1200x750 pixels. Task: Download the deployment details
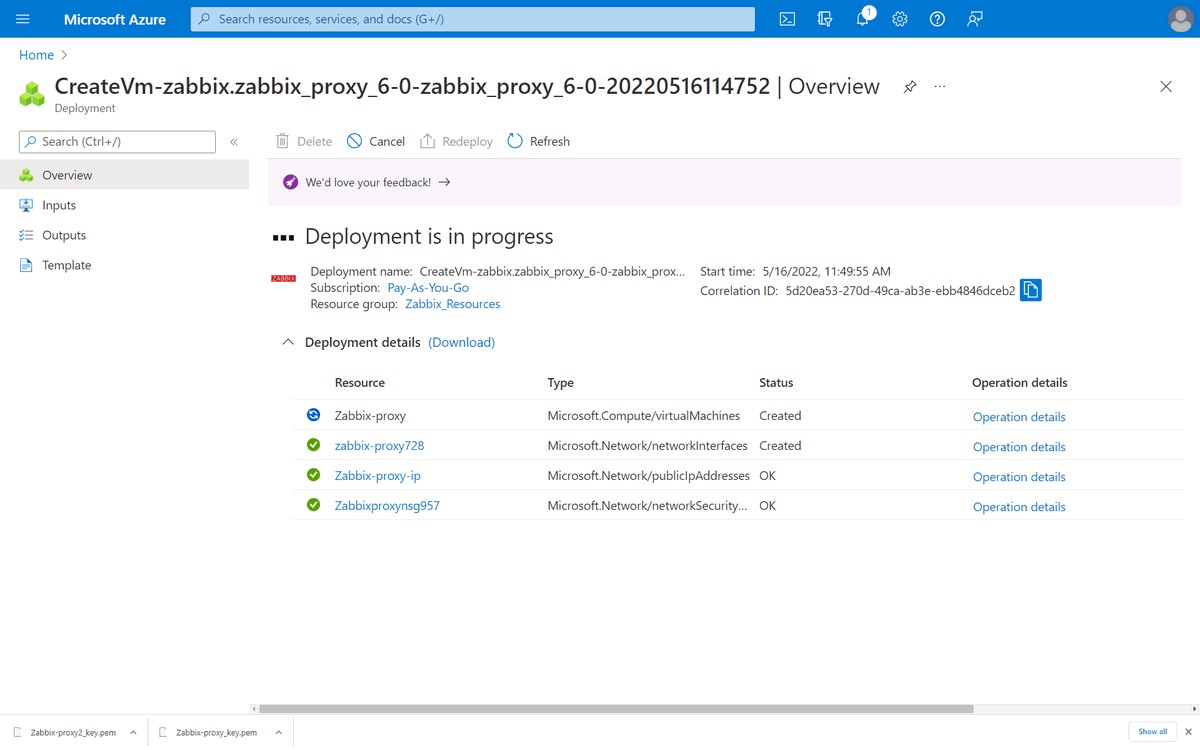(x=462, y=342)
